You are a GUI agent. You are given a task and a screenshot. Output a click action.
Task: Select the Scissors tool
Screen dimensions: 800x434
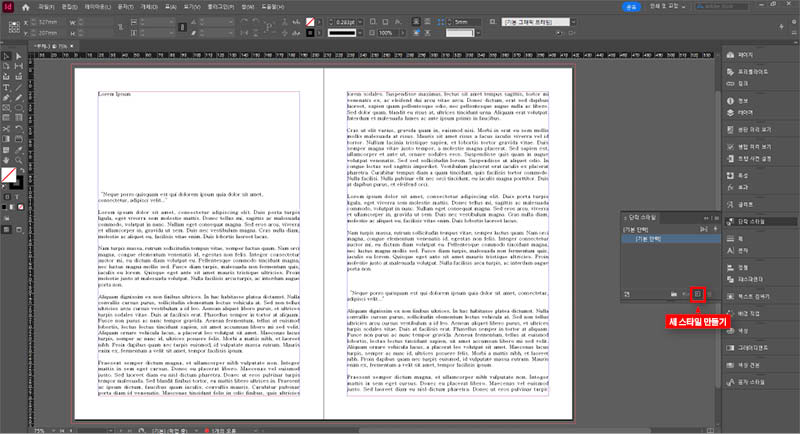7,129
